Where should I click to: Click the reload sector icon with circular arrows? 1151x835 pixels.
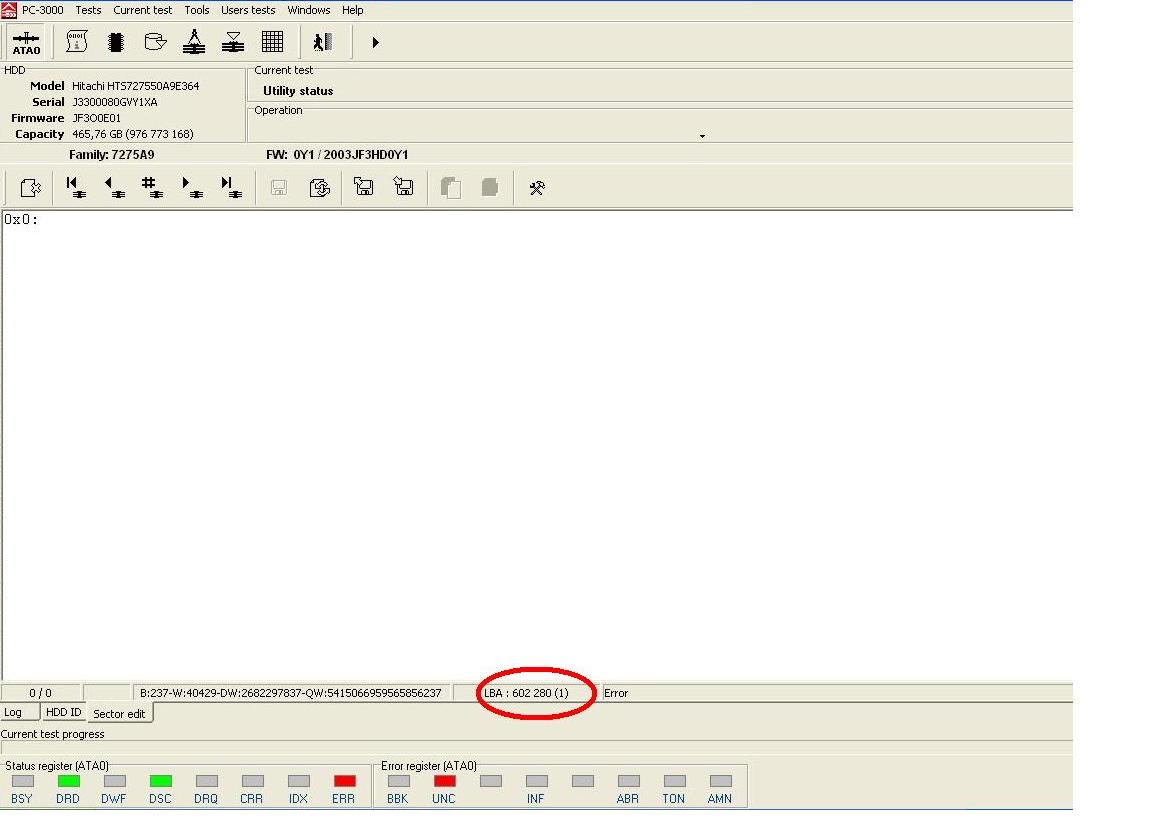pos(319,188)
